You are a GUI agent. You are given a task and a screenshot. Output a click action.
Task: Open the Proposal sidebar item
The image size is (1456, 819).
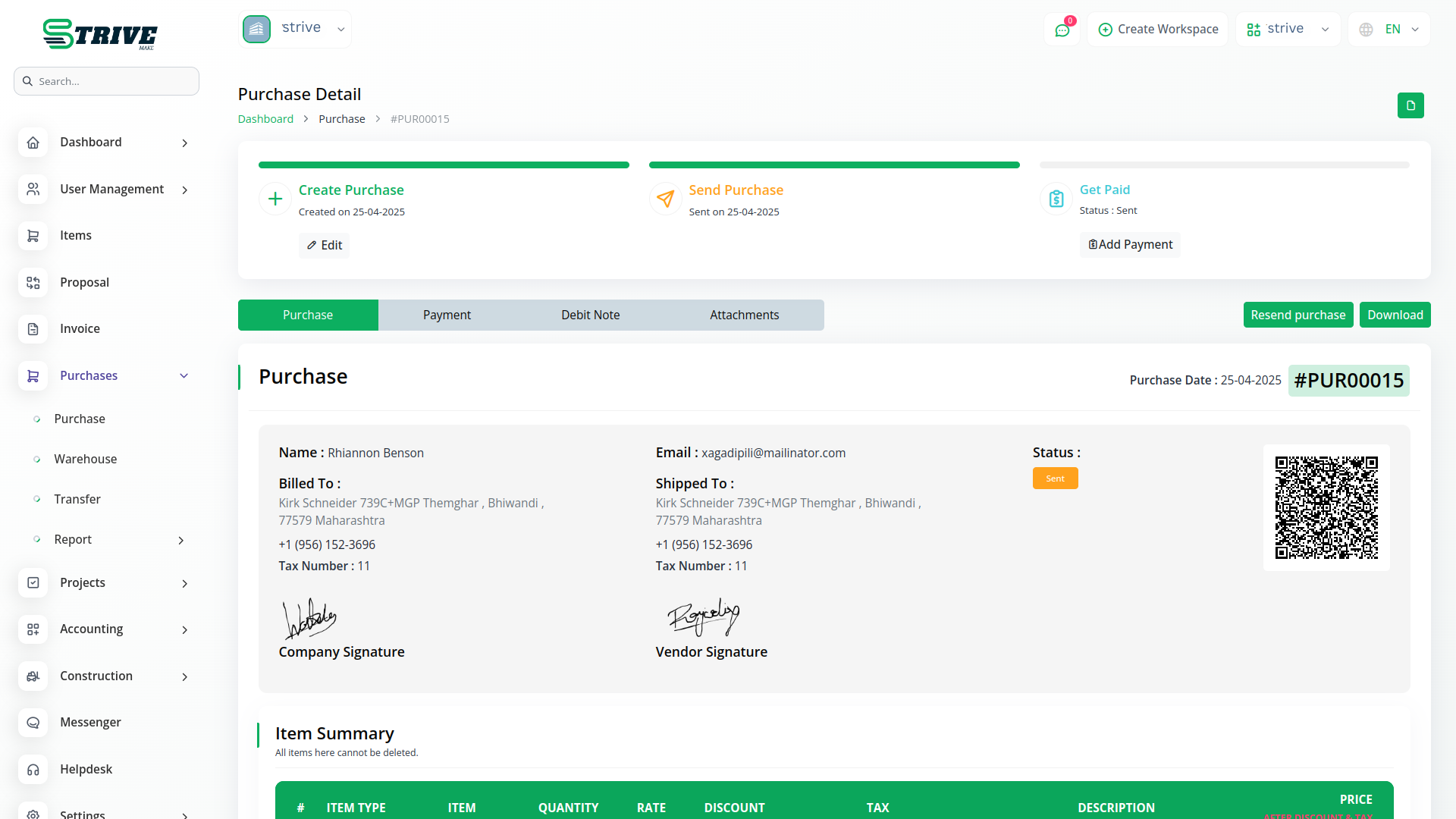84,282
